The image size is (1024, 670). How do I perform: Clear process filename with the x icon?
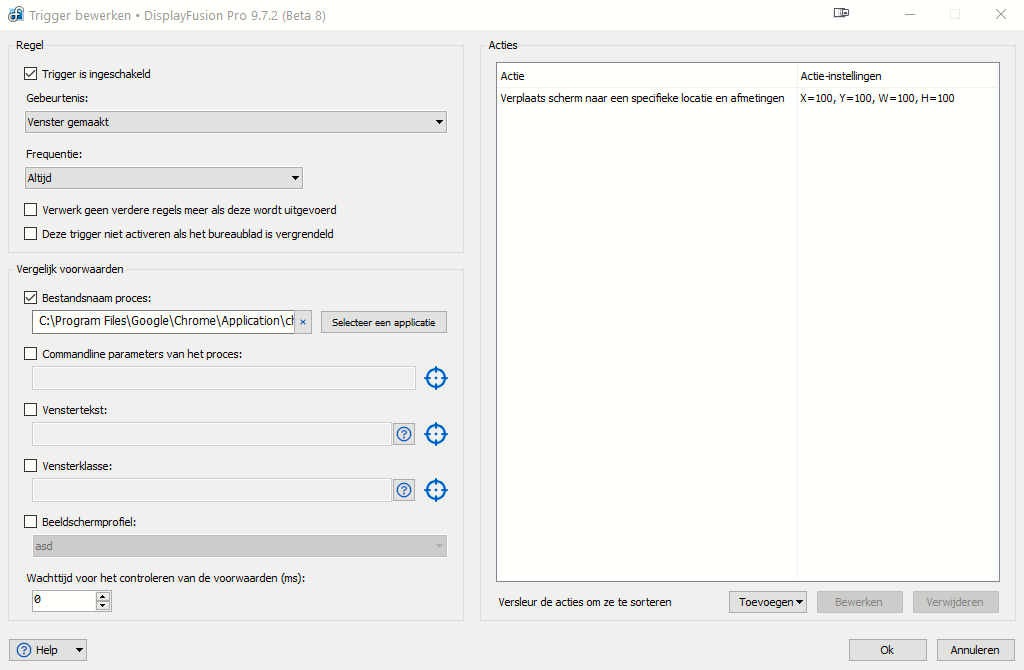[x=303, y=322]
